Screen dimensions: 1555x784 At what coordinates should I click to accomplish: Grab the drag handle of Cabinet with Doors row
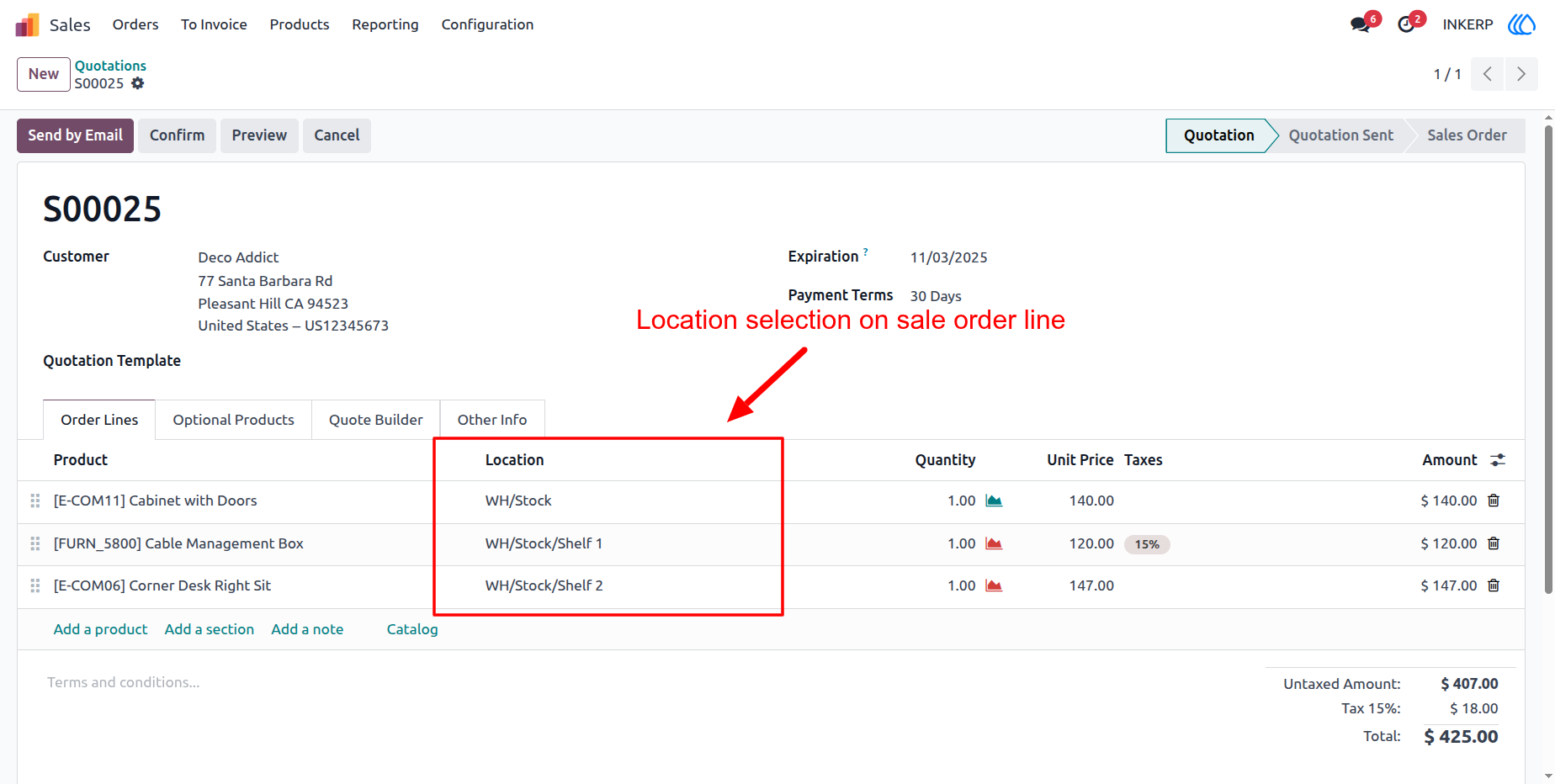coord(35,501)
